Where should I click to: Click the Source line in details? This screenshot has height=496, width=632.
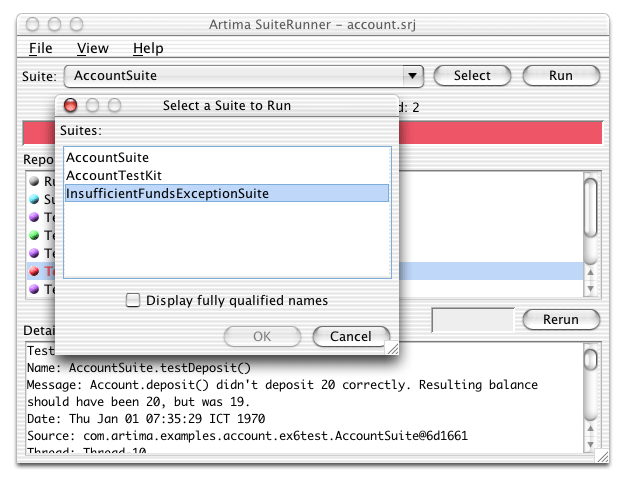[247, 436]
